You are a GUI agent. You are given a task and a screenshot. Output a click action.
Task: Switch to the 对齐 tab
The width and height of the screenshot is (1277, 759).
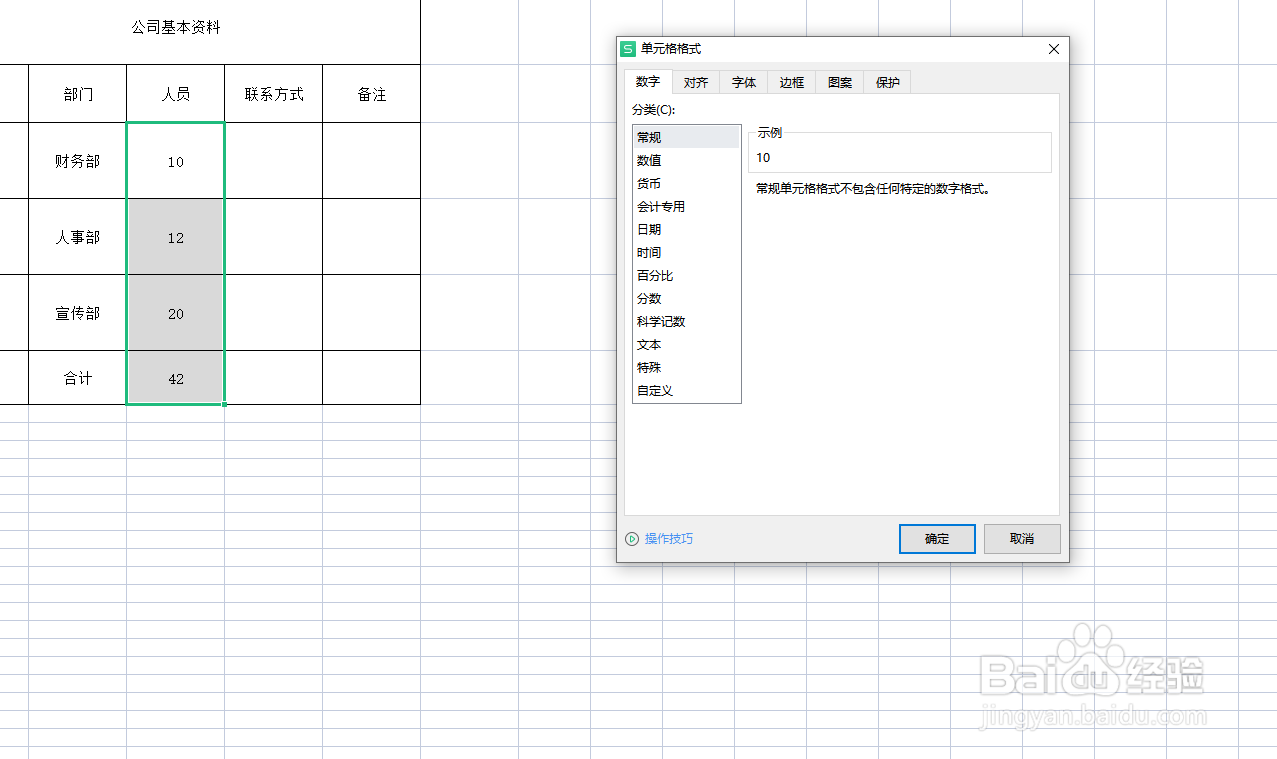click(x=696, y=83)
